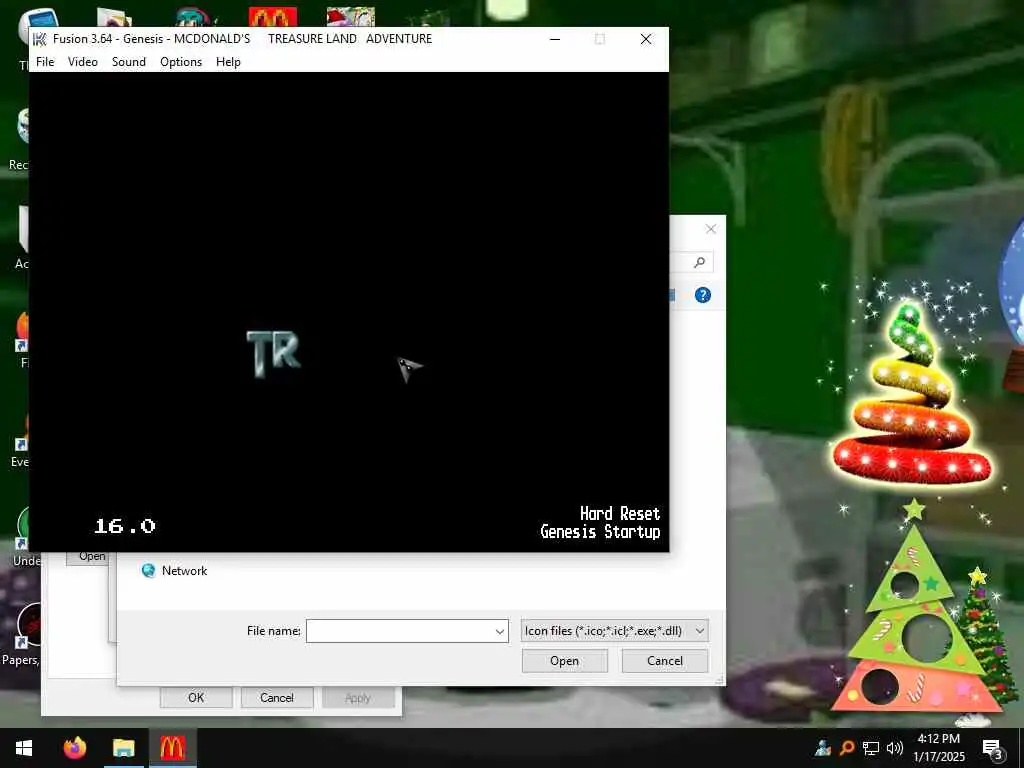This screenshot has height=768, width=1024.
Task: Open the network status tray icon
Action: (x=871, y=748)
